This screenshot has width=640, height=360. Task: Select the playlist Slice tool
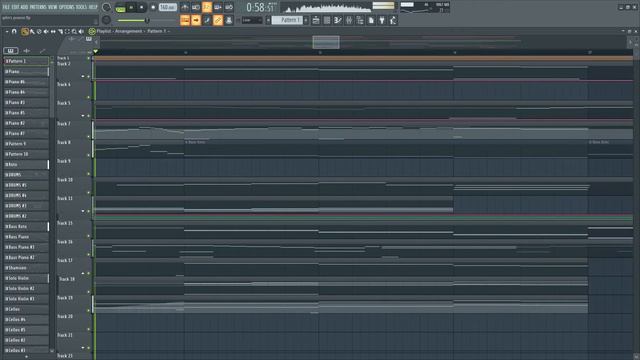coord(60,31)
